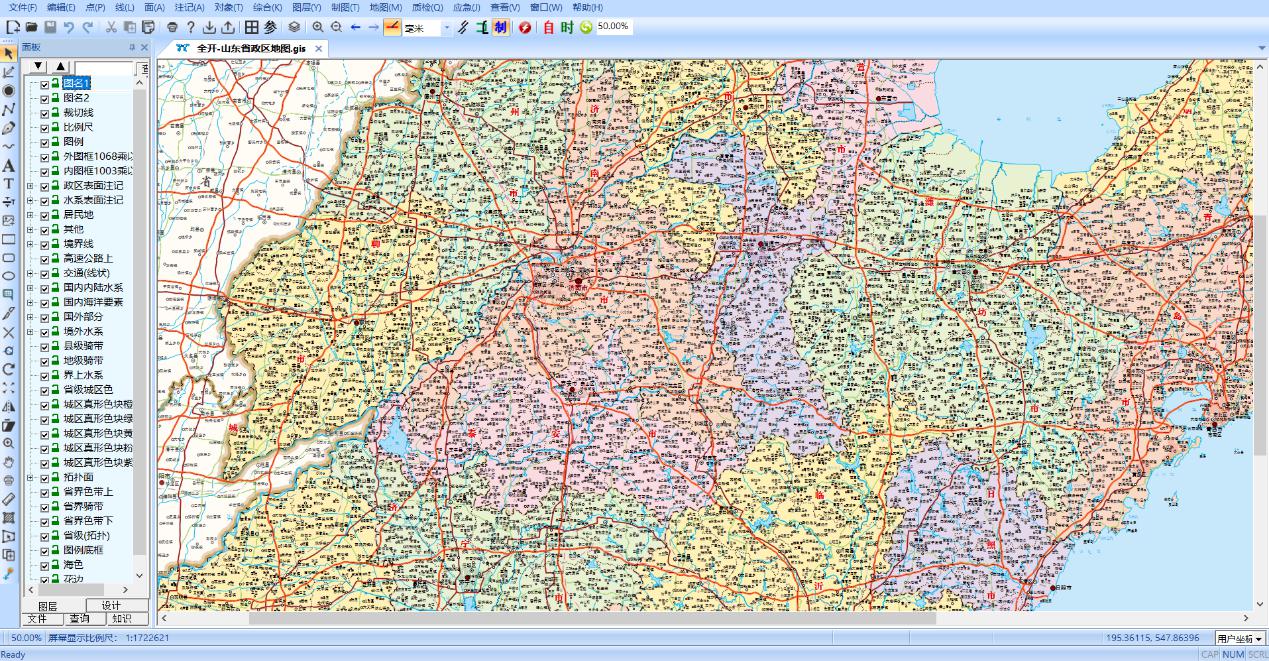Open the 用户坐标 dropdown in status bar

1240,638
